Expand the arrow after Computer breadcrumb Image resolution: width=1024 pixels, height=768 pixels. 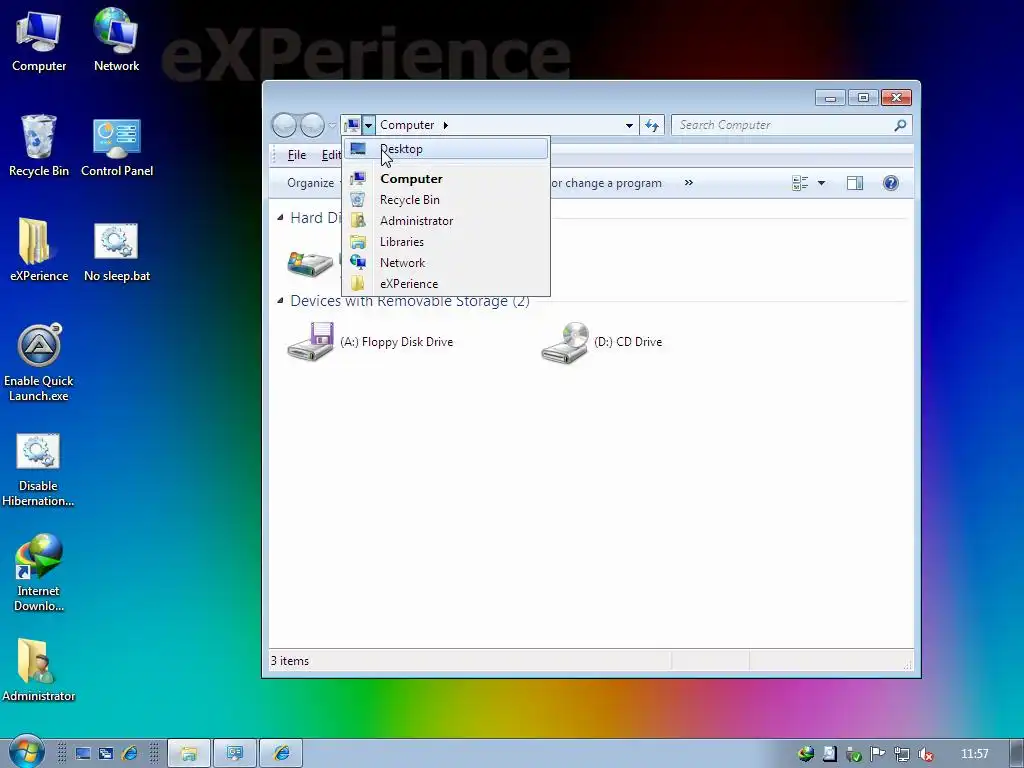coord(445,125)
